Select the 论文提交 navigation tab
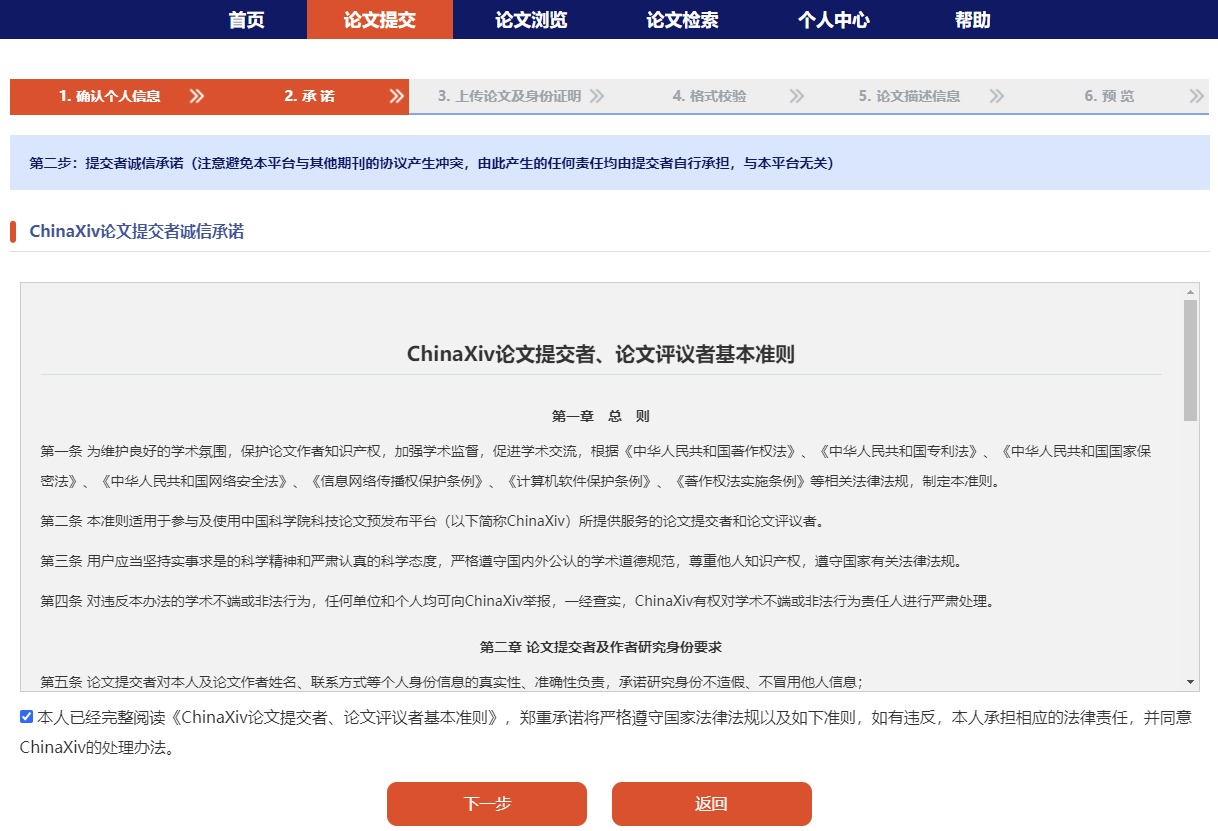This screenshot has height=831, width=1218. coord(379,20)
